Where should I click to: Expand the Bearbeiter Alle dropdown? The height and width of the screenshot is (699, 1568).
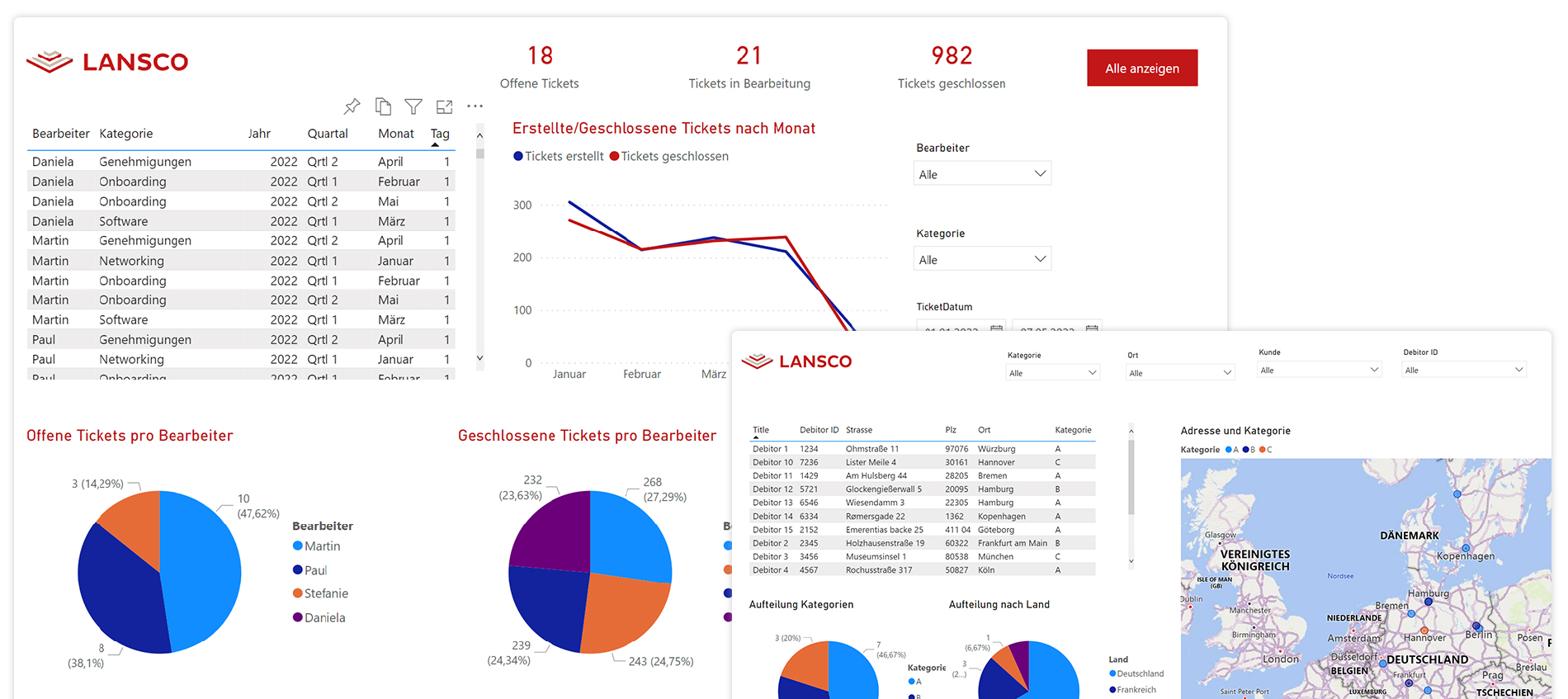coord(982,174)
